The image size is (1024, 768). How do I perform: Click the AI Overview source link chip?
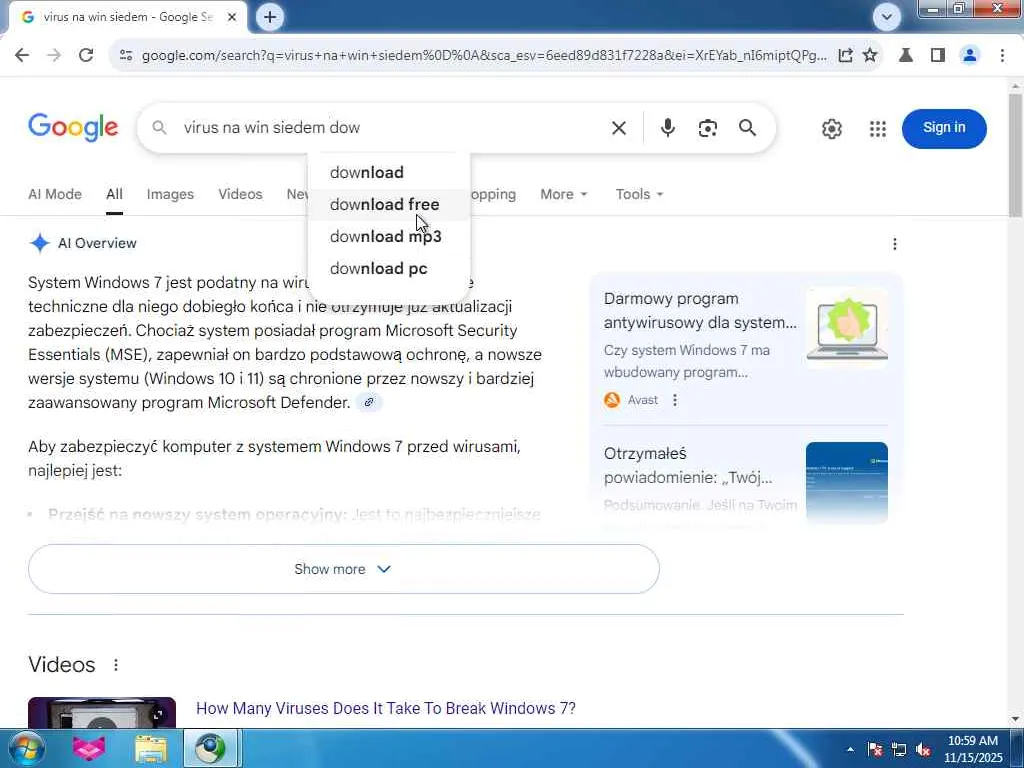(369, 402)
